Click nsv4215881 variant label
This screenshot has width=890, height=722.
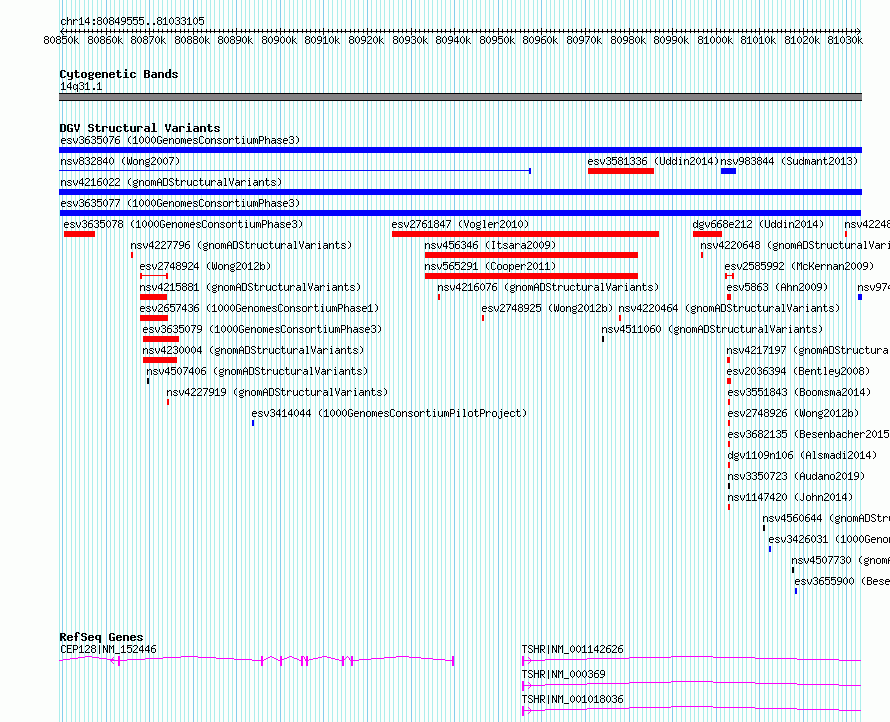pyautogui.click(x=250, y=287)
